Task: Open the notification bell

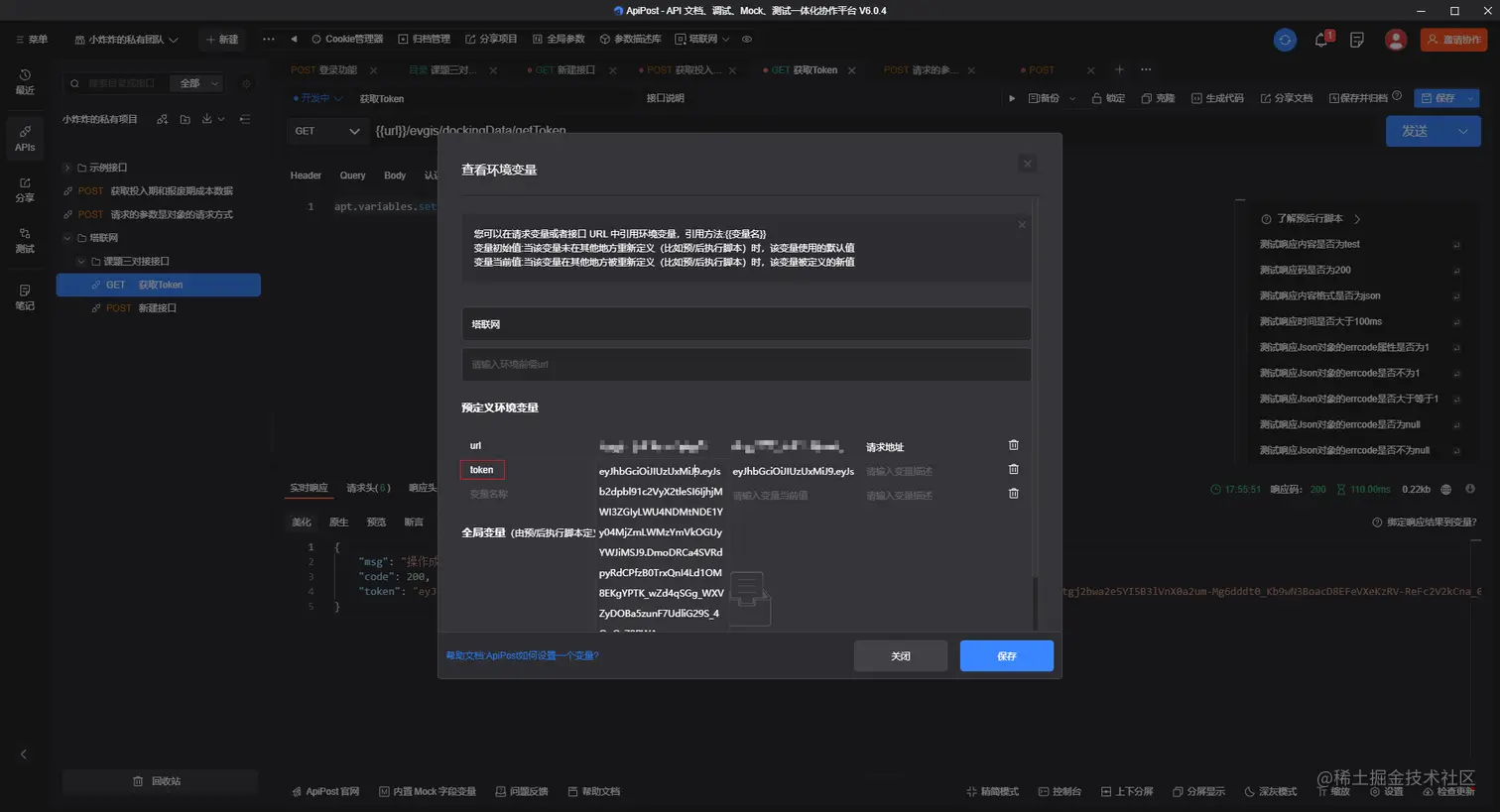Action: 1321,40
